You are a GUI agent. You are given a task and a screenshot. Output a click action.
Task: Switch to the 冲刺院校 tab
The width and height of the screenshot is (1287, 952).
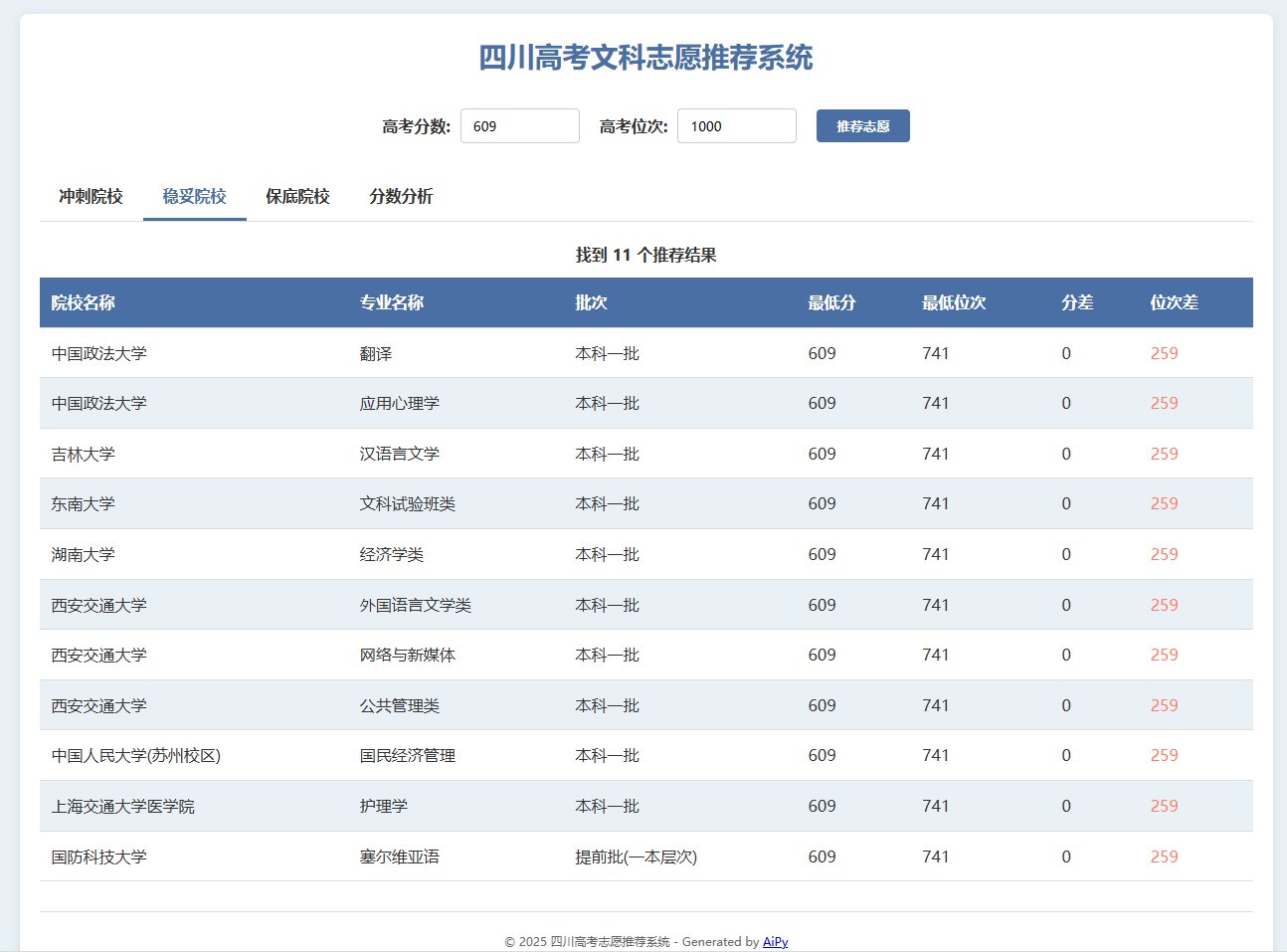tap(91, 196)
